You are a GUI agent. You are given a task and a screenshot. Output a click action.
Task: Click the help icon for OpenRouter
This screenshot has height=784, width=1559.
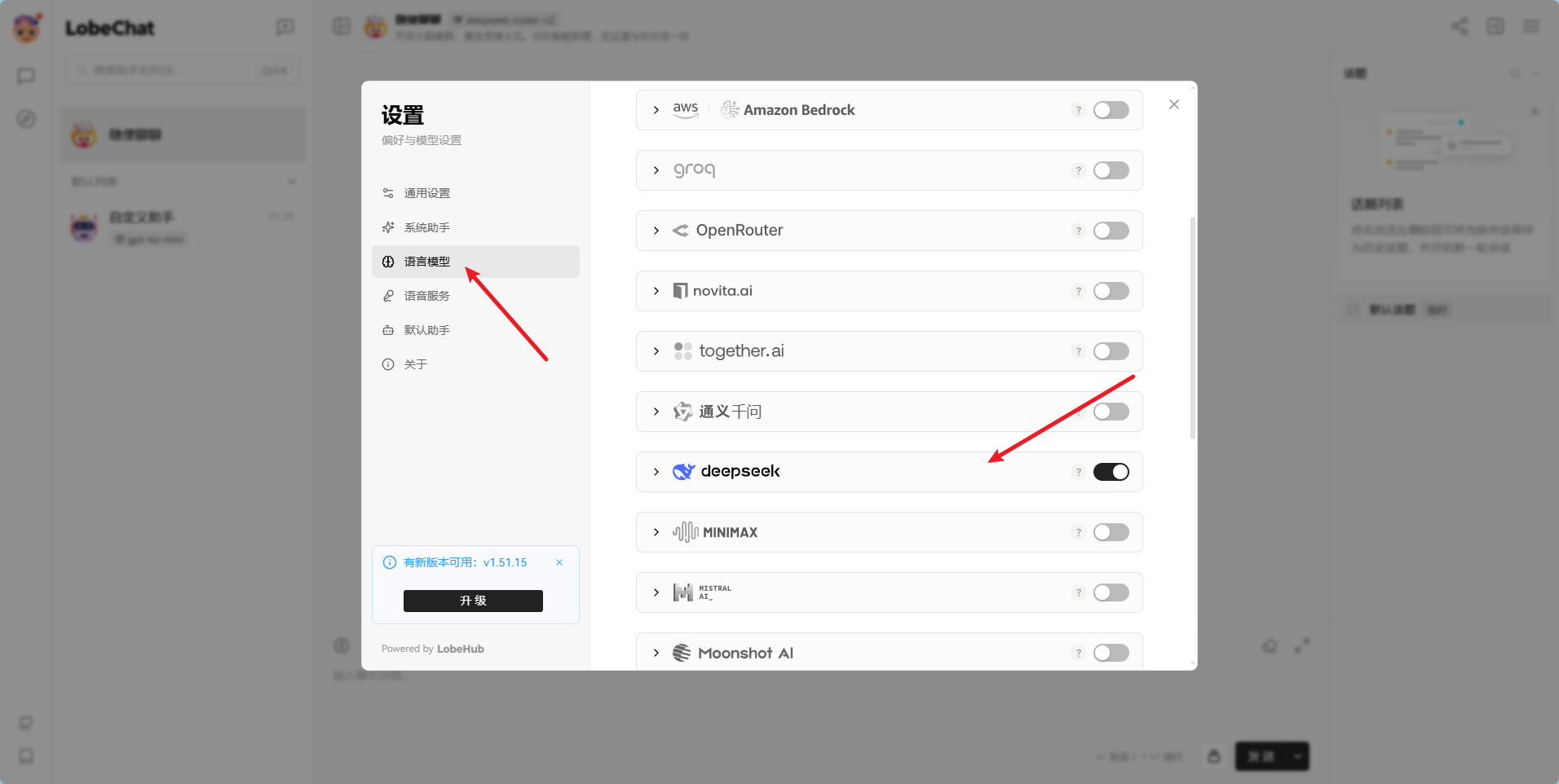[1078, 231]
